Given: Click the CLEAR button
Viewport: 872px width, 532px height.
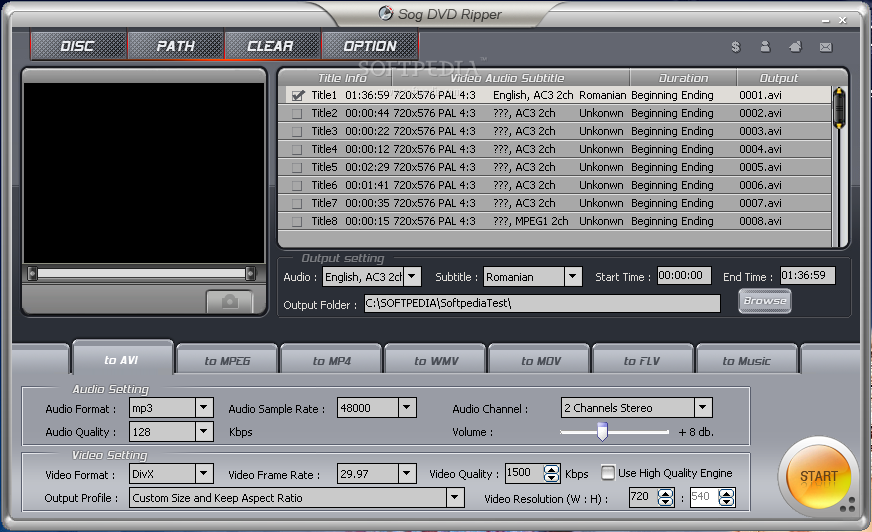Looking at the screenshot, I should [x=272, y=46].
